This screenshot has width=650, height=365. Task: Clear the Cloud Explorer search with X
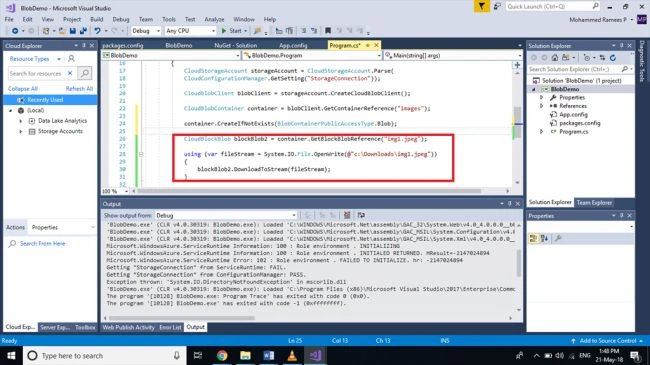point(70,73)
